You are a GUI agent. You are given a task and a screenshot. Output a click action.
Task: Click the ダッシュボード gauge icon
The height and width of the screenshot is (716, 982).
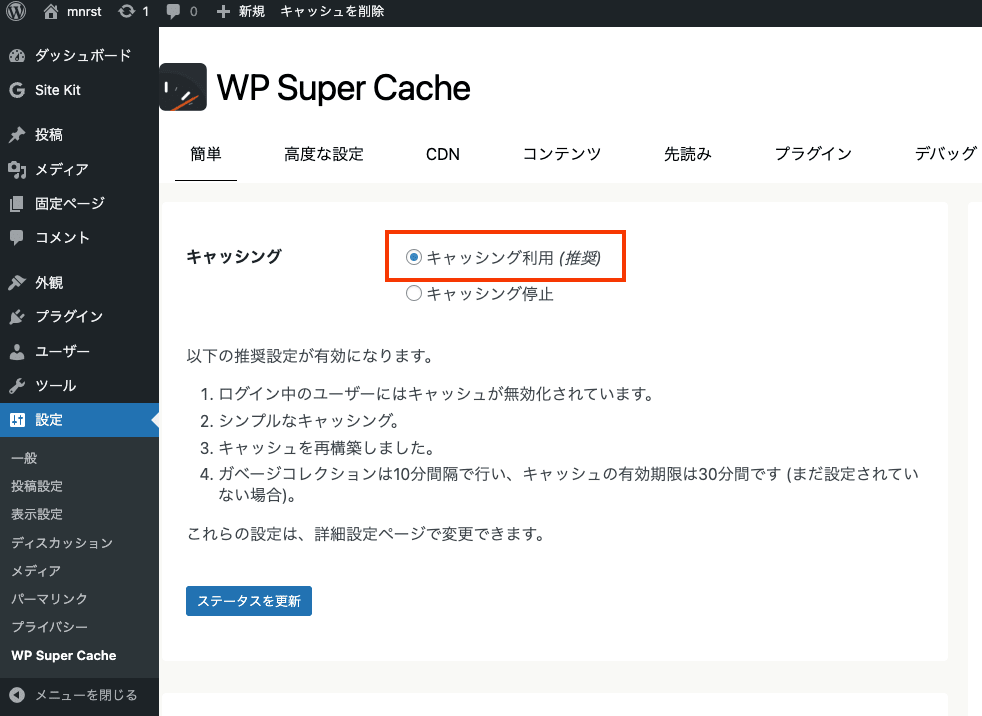[x=17, y=56]
